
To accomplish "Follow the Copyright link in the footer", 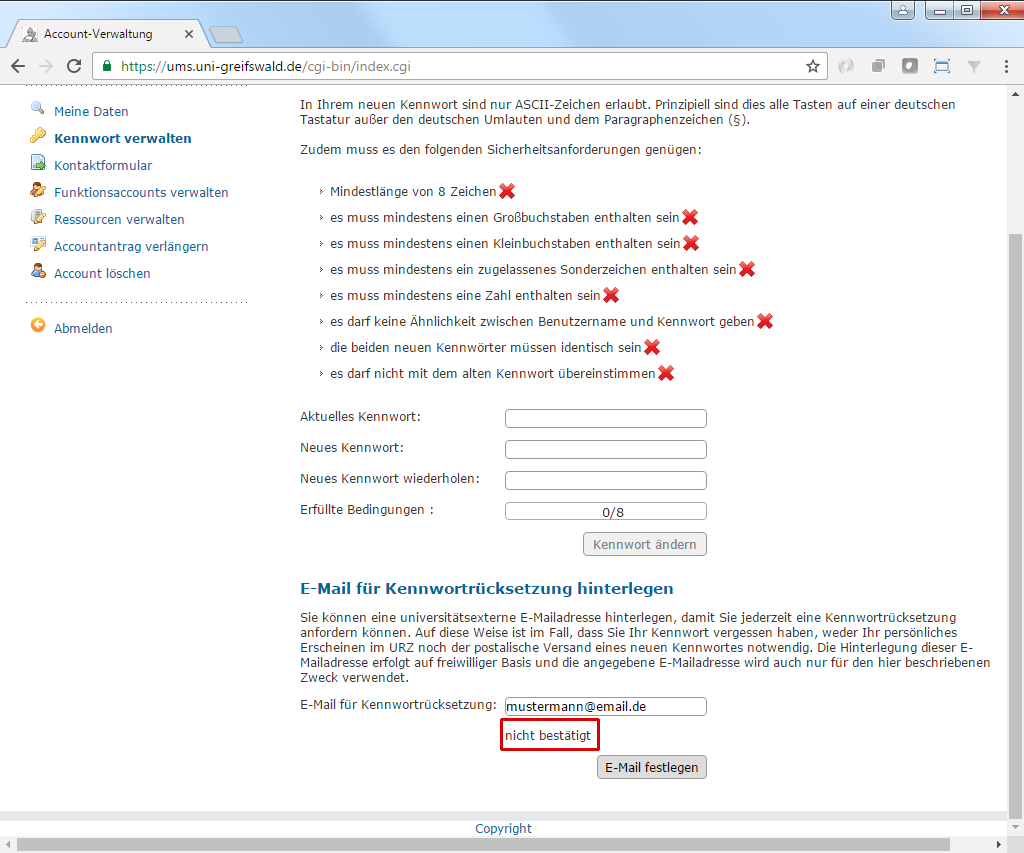I will (503, 828).
